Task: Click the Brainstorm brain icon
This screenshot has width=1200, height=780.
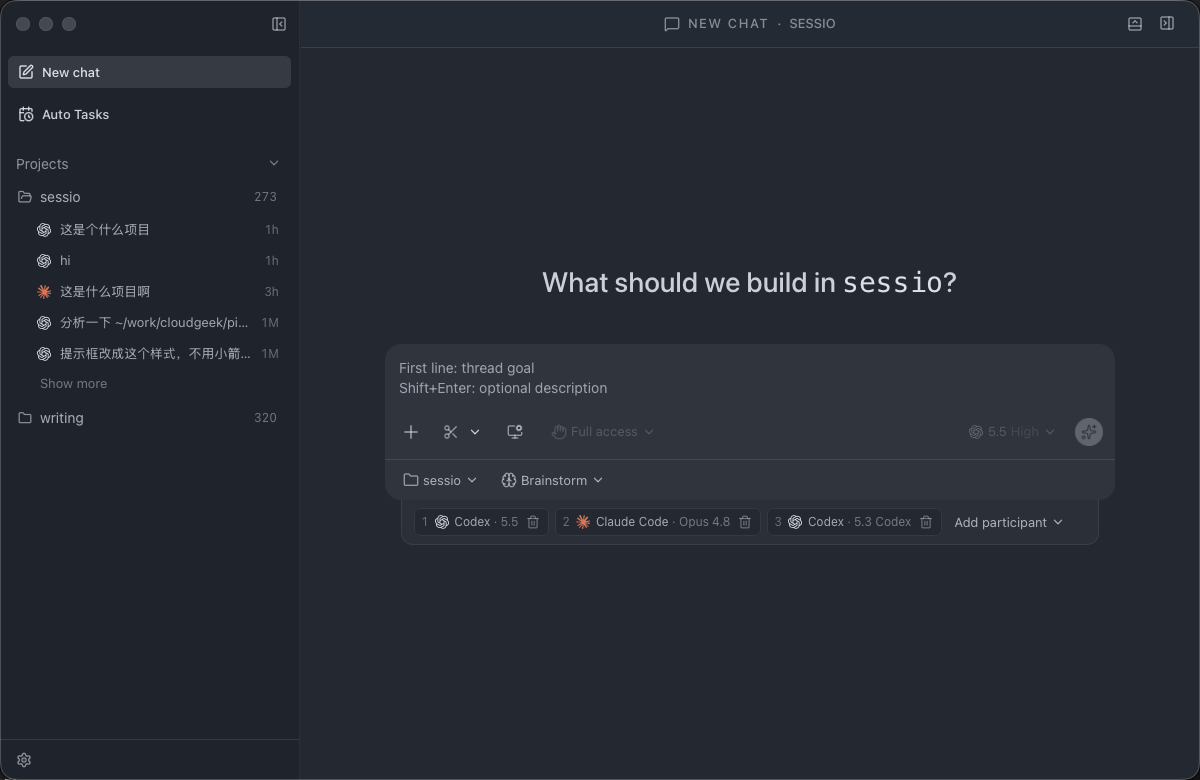Action: pos(508,480)
